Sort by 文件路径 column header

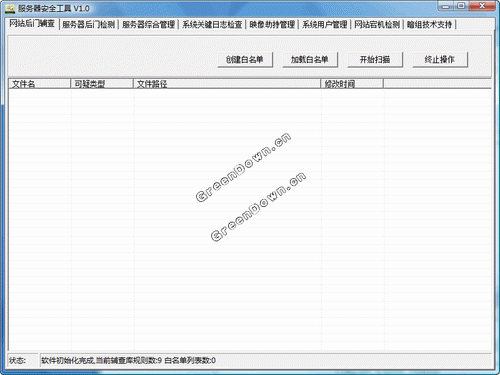[x=227, y=84]
